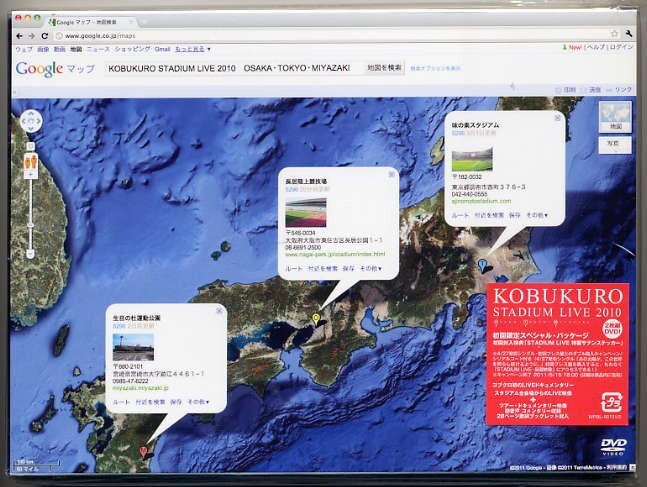
Task: Close the 生目の杜運動公園 info bubble
Action: click(219, 310)
